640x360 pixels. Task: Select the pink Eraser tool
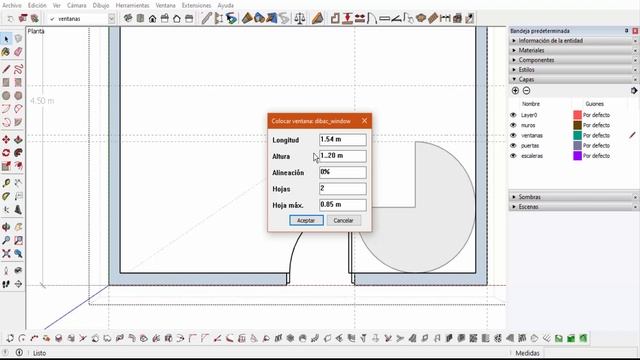click(18, 52)
